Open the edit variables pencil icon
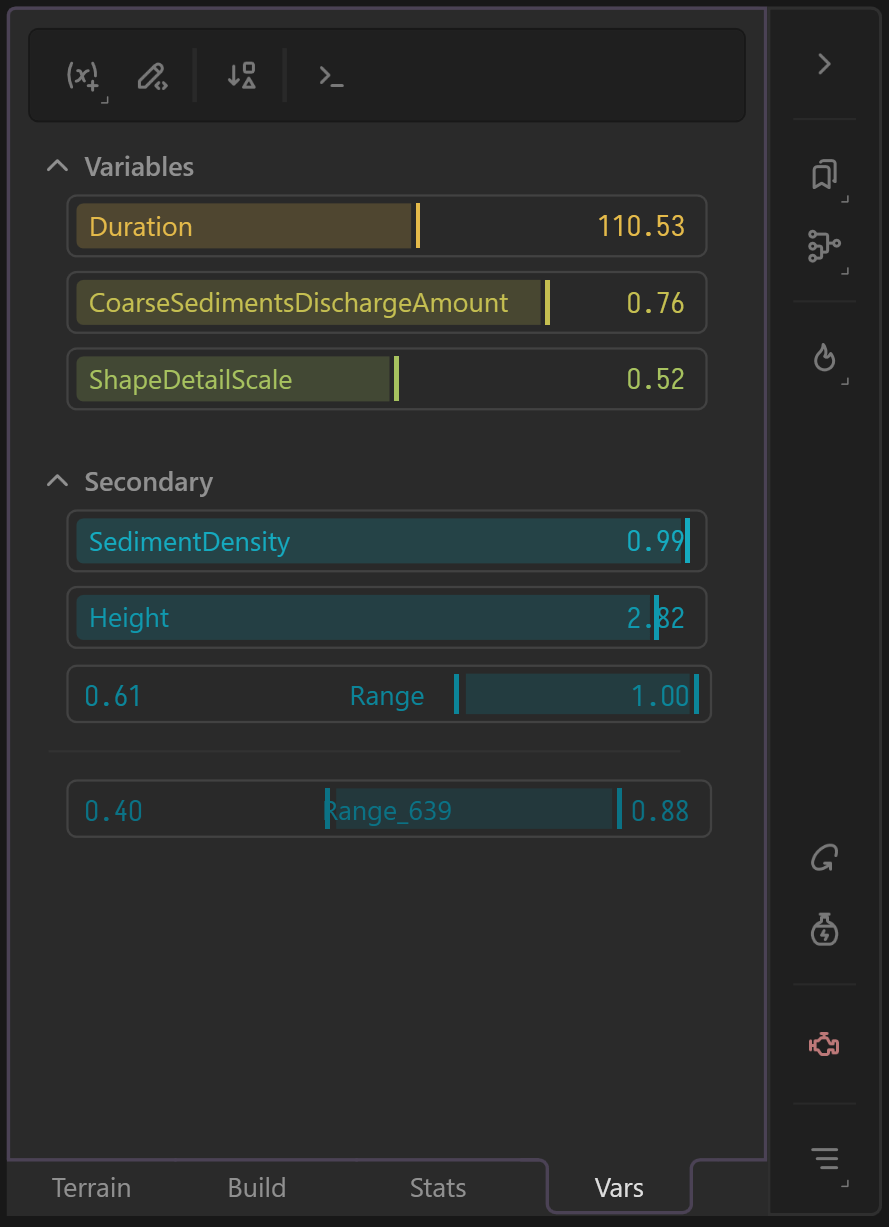The image size is (889, 1227). 152,76
